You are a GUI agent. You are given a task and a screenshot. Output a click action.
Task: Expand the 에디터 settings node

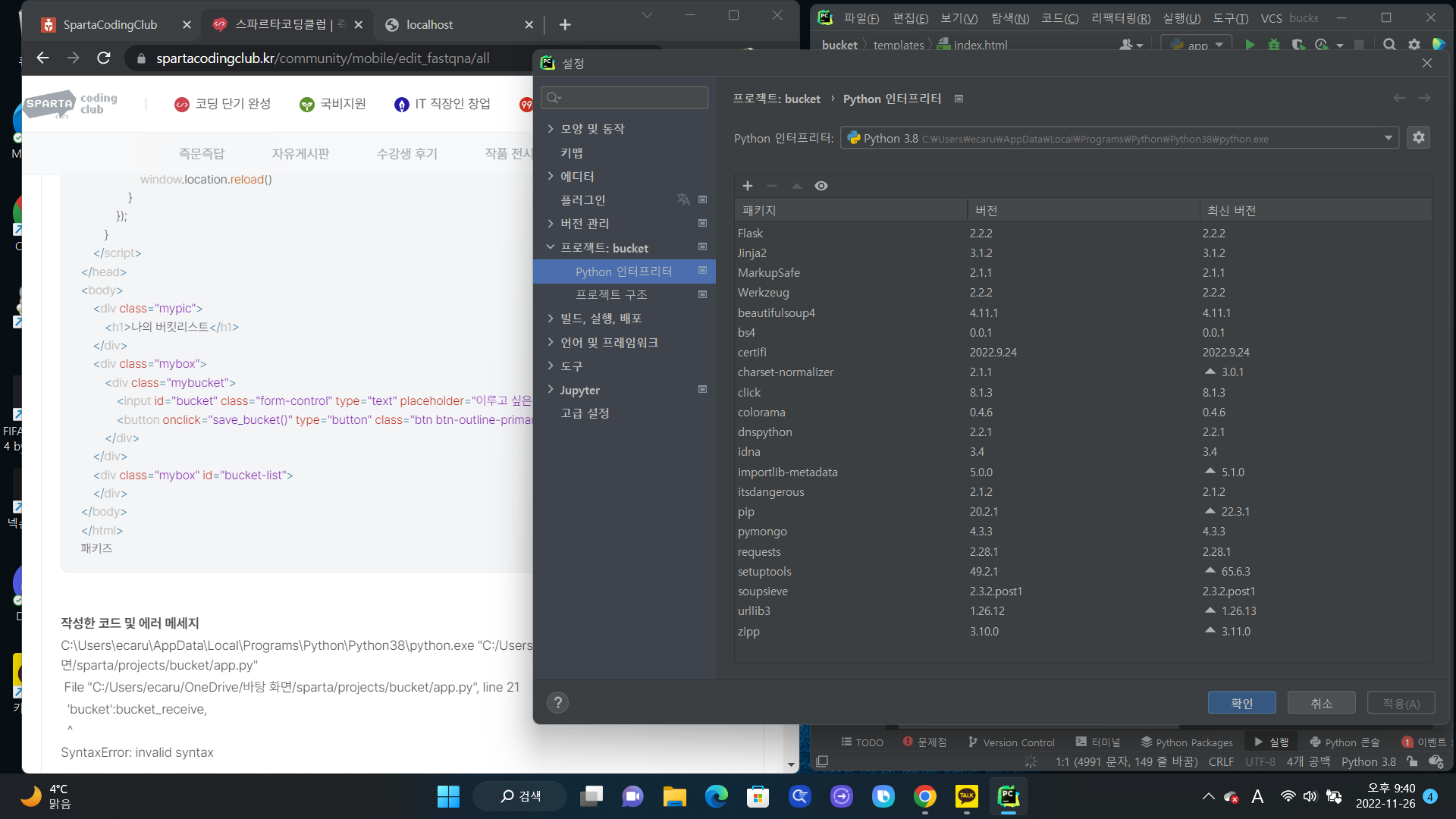[x=551, y=176]
